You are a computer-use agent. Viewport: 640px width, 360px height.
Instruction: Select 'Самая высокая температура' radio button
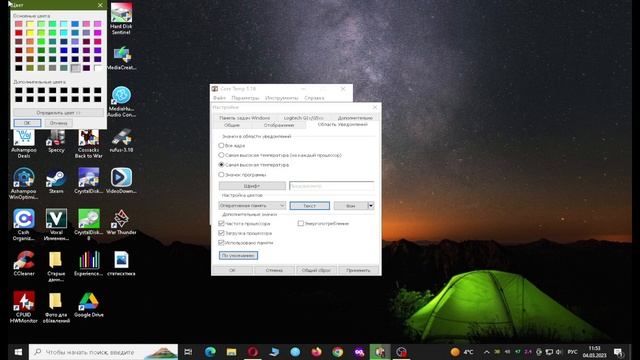(x=221, y=165)
